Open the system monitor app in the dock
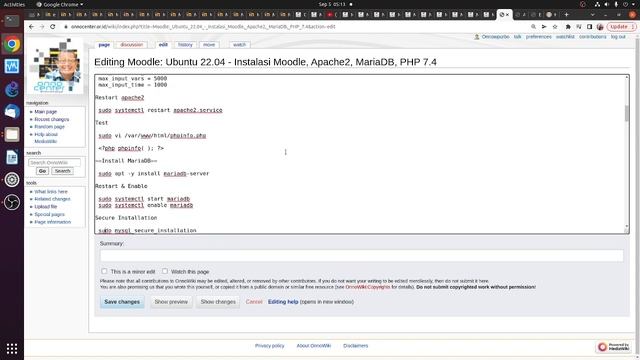The image size is (640, 360). click(12, 66)
